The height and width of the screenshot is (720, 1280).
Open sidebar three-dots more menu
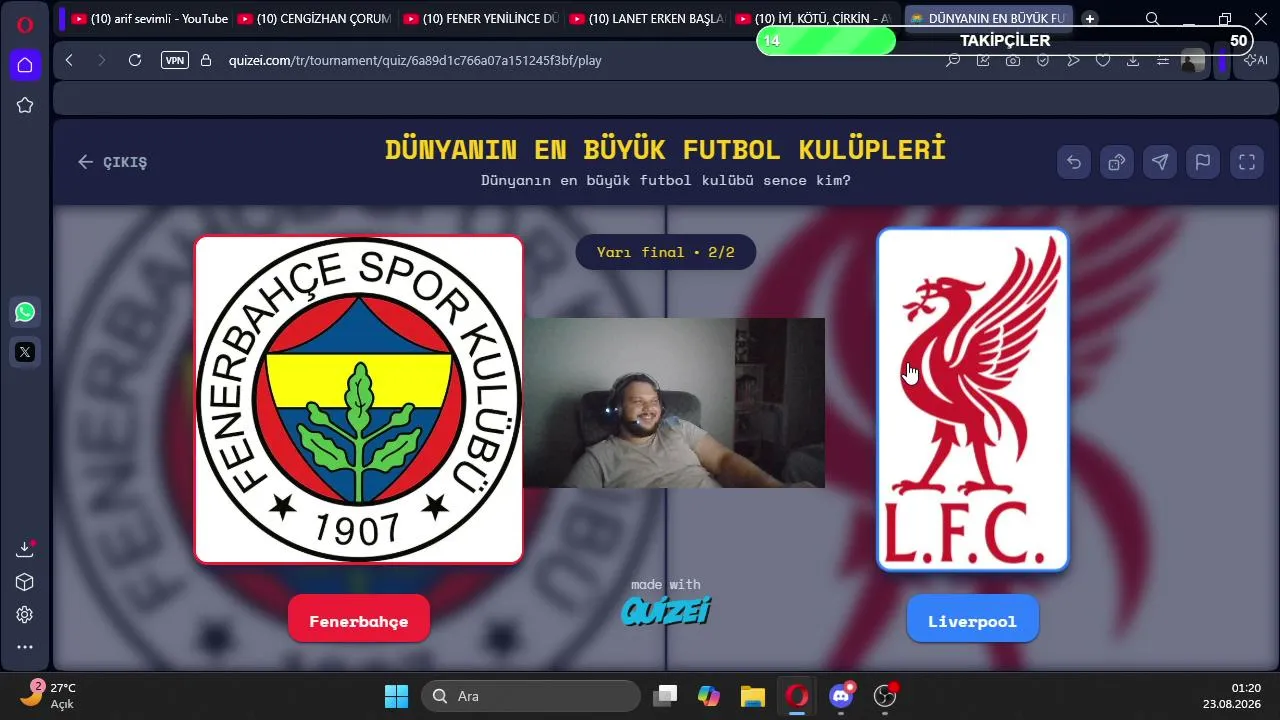[x=25, y=647]
